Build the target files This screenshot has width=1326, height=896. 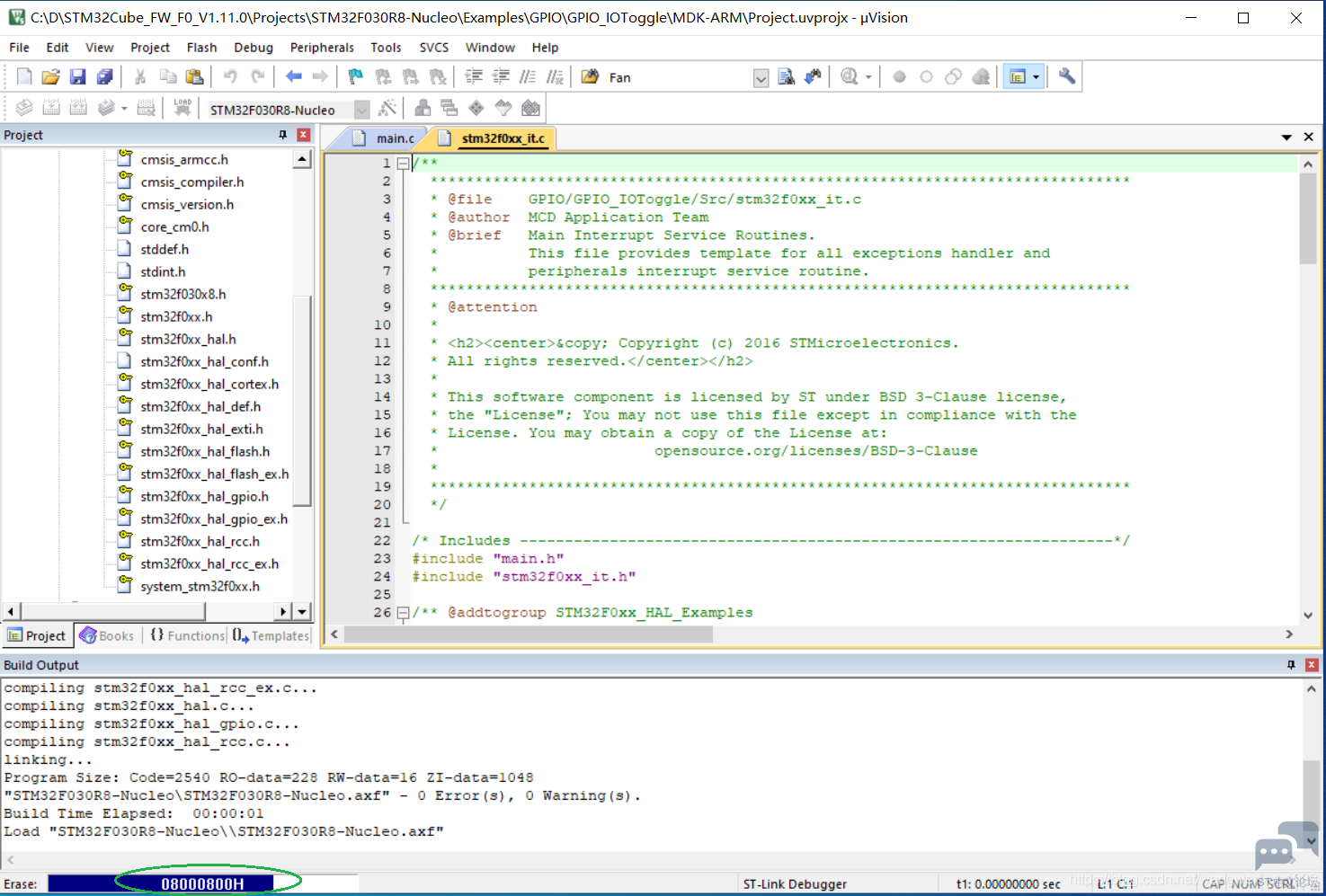click(x=51, y=109)
